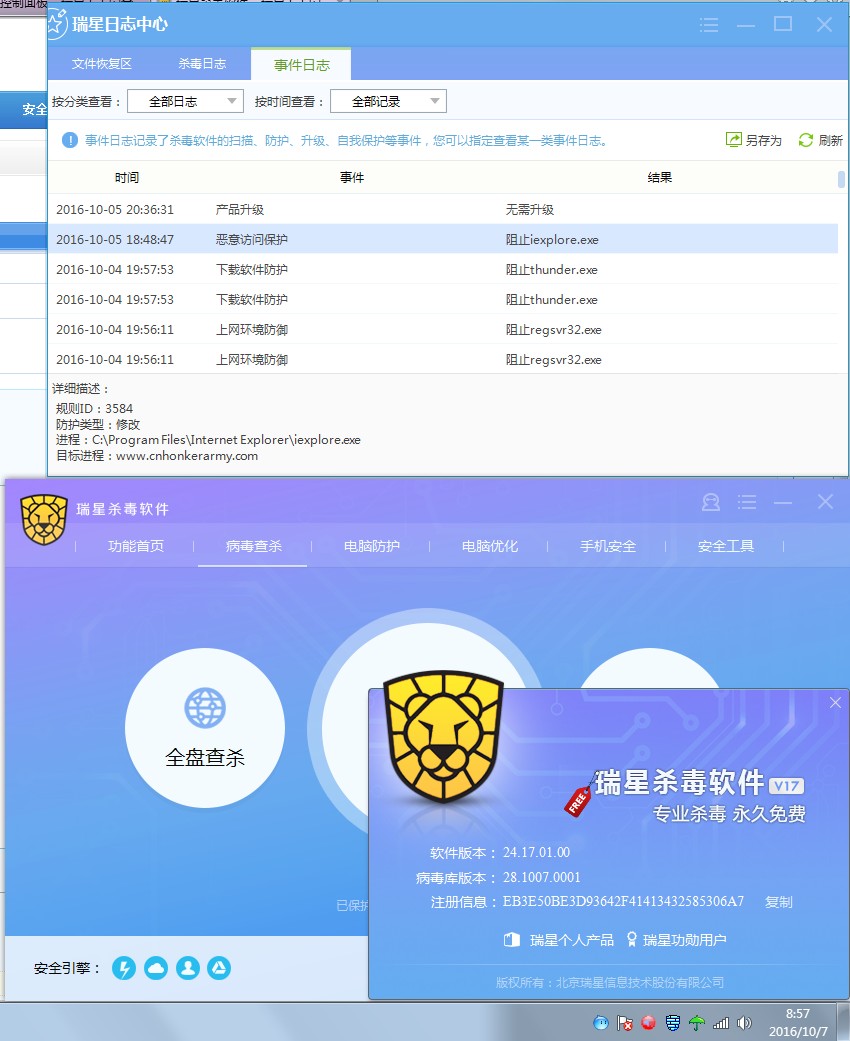
Task: Click the meritorious user medal icon
Action: click(x=632, y=939)
